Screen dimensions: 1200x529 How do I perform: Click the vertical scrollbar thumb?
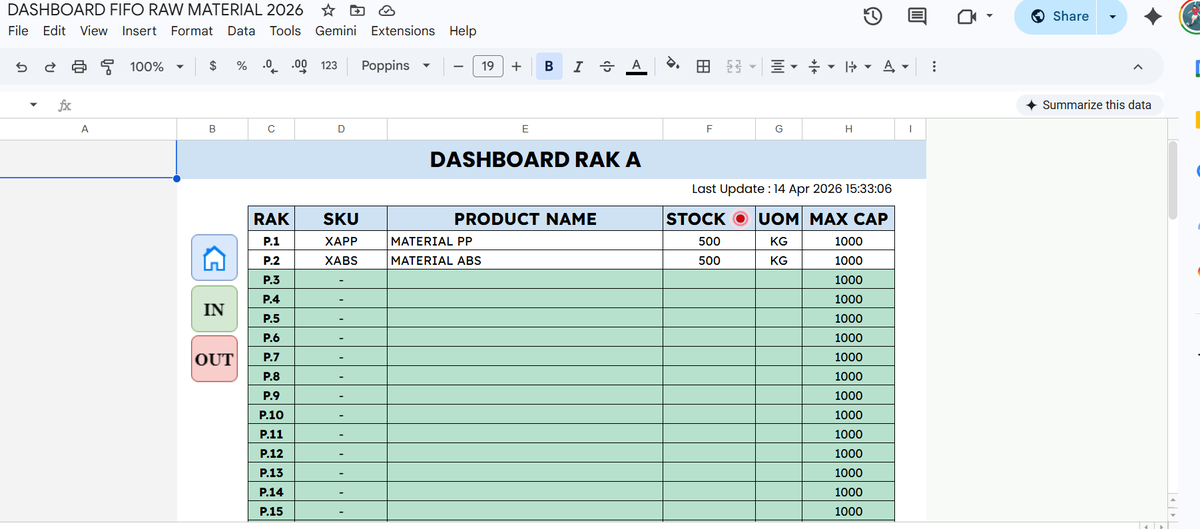tap(1173, 179)
